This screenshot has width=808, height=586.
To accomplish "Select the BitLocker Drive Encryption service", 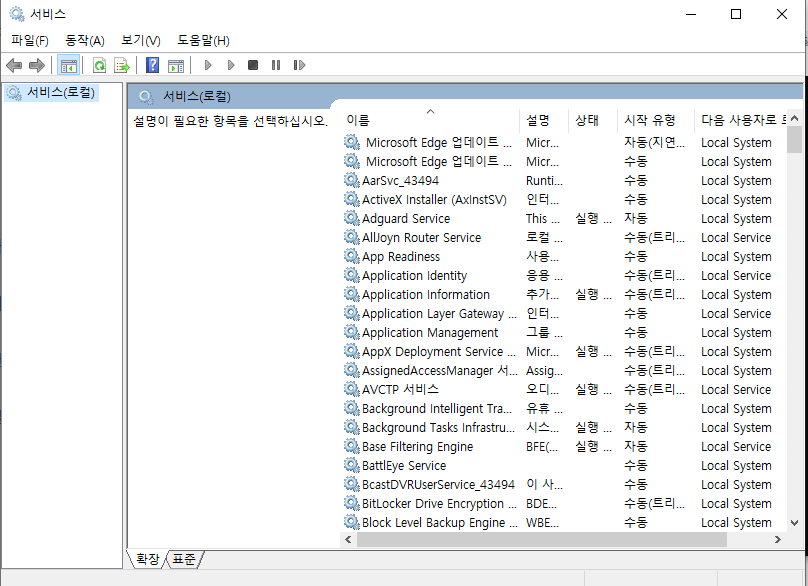I will 564,504.
